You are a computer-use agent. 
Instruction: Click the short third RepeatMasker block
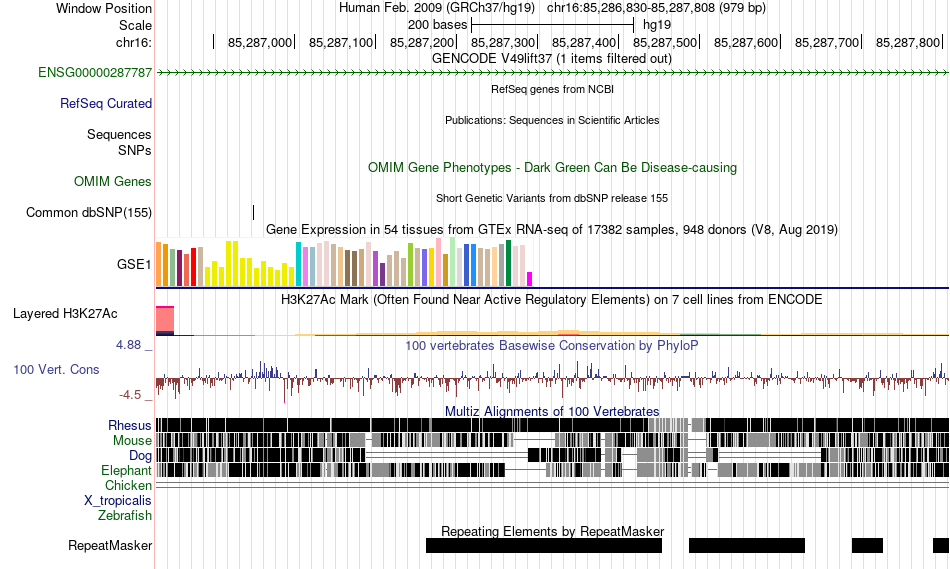point(868,545)
